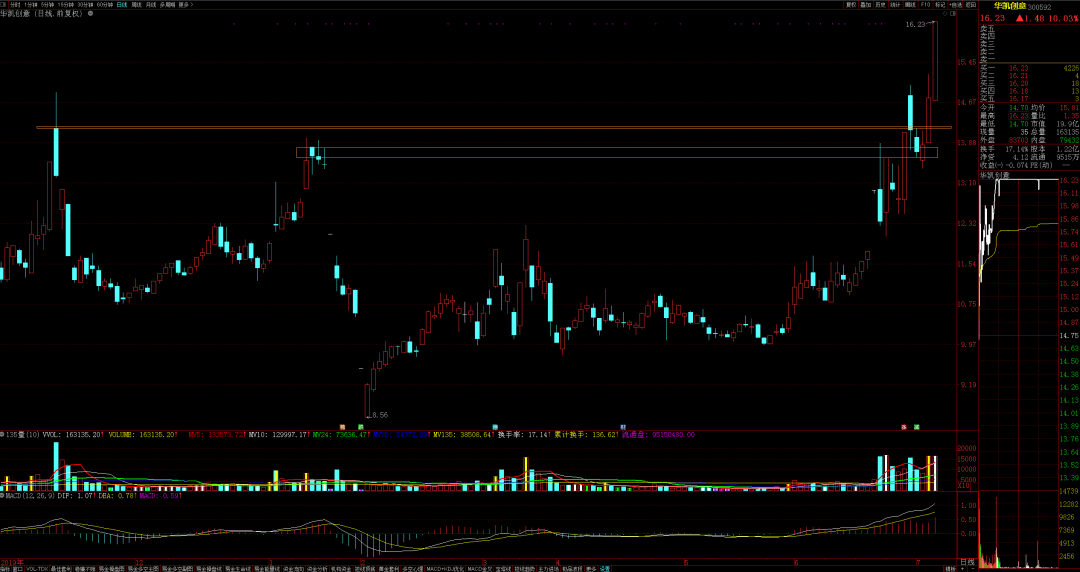The height and width of the screenshot is (572, 1080).
Task: Switch to the 1分钟 chart period
Action: [30, 4]
